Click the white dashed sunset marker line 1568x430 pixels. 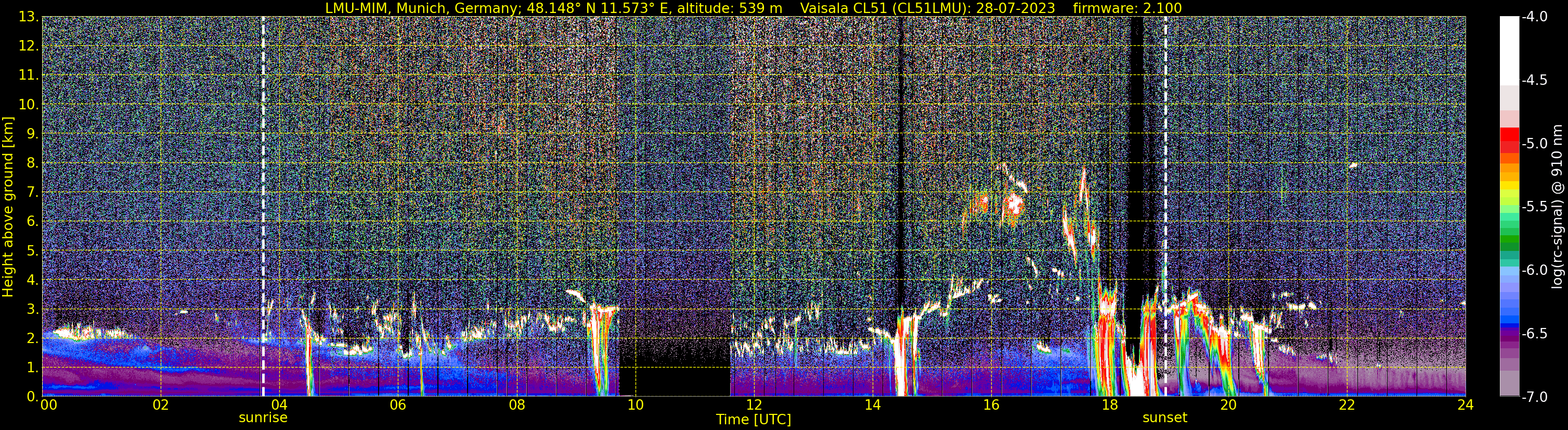coord(1165,207)
